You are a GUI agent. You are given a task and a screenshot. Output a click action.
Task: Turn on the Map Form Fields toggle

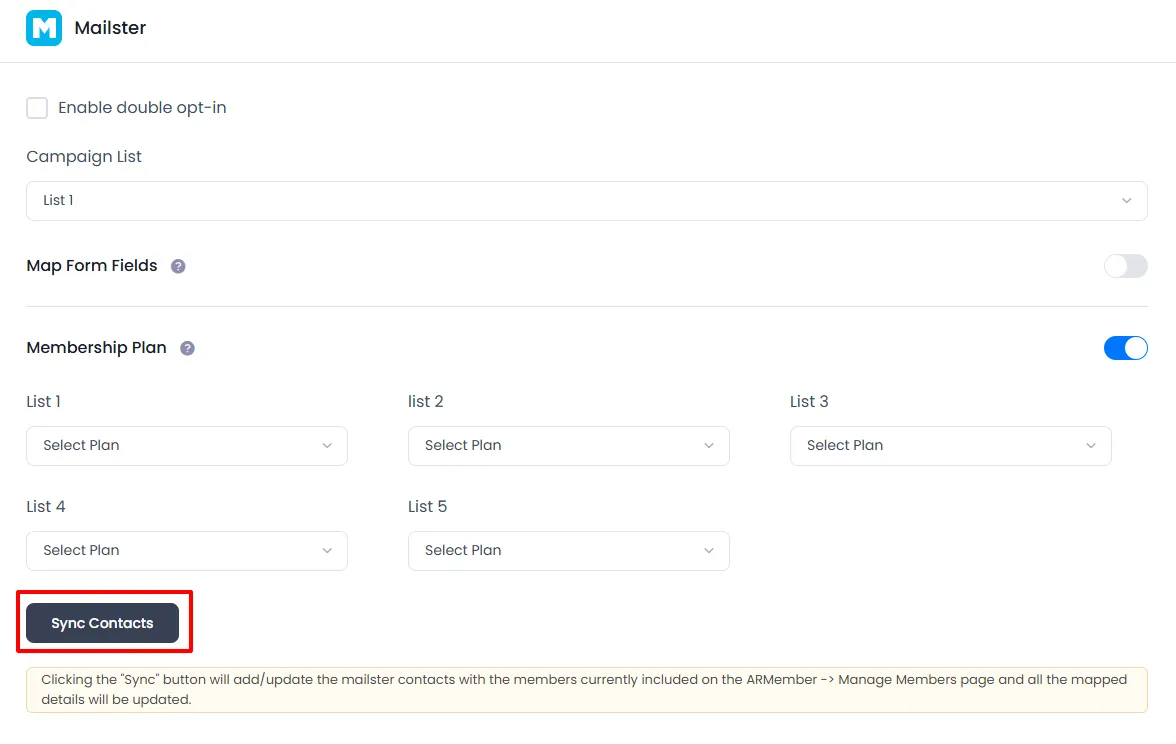pyautogui.click(x=1125, y=266)
